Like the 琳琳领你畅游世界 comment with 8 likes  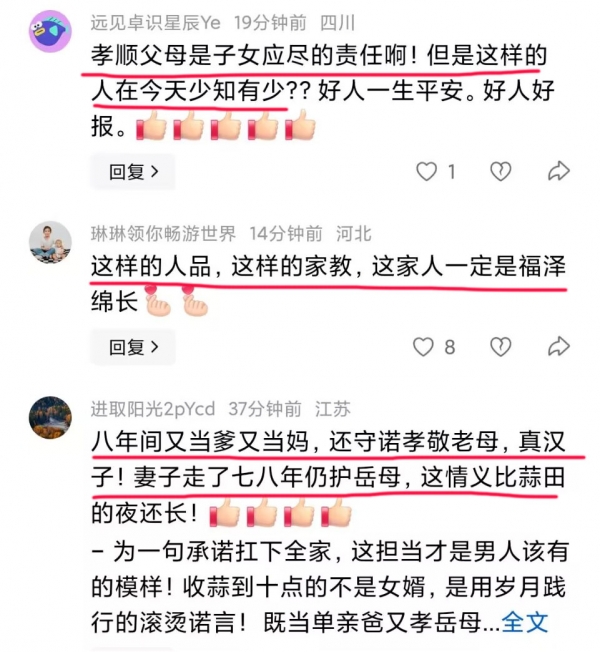(423, 347)
